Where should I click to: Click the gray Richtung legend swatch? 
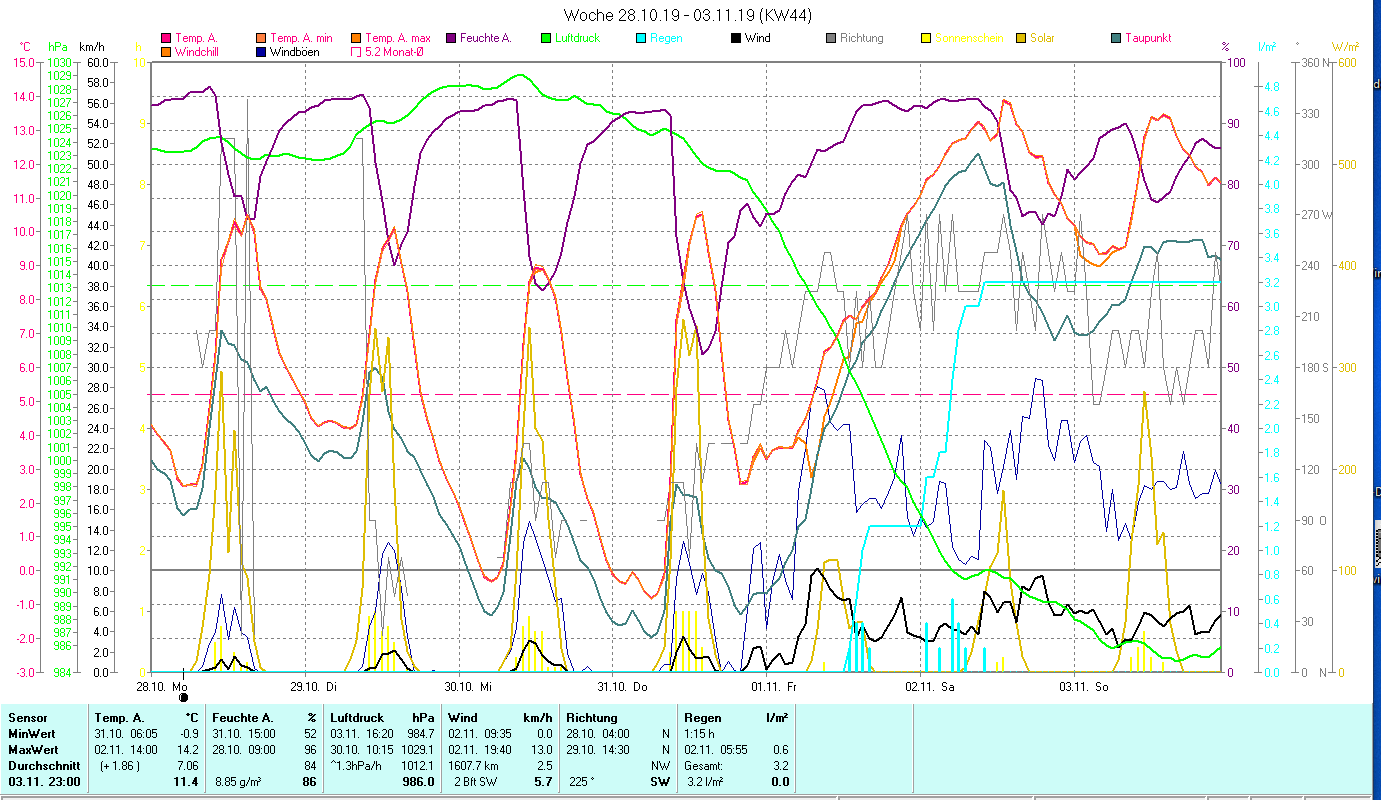830,38
